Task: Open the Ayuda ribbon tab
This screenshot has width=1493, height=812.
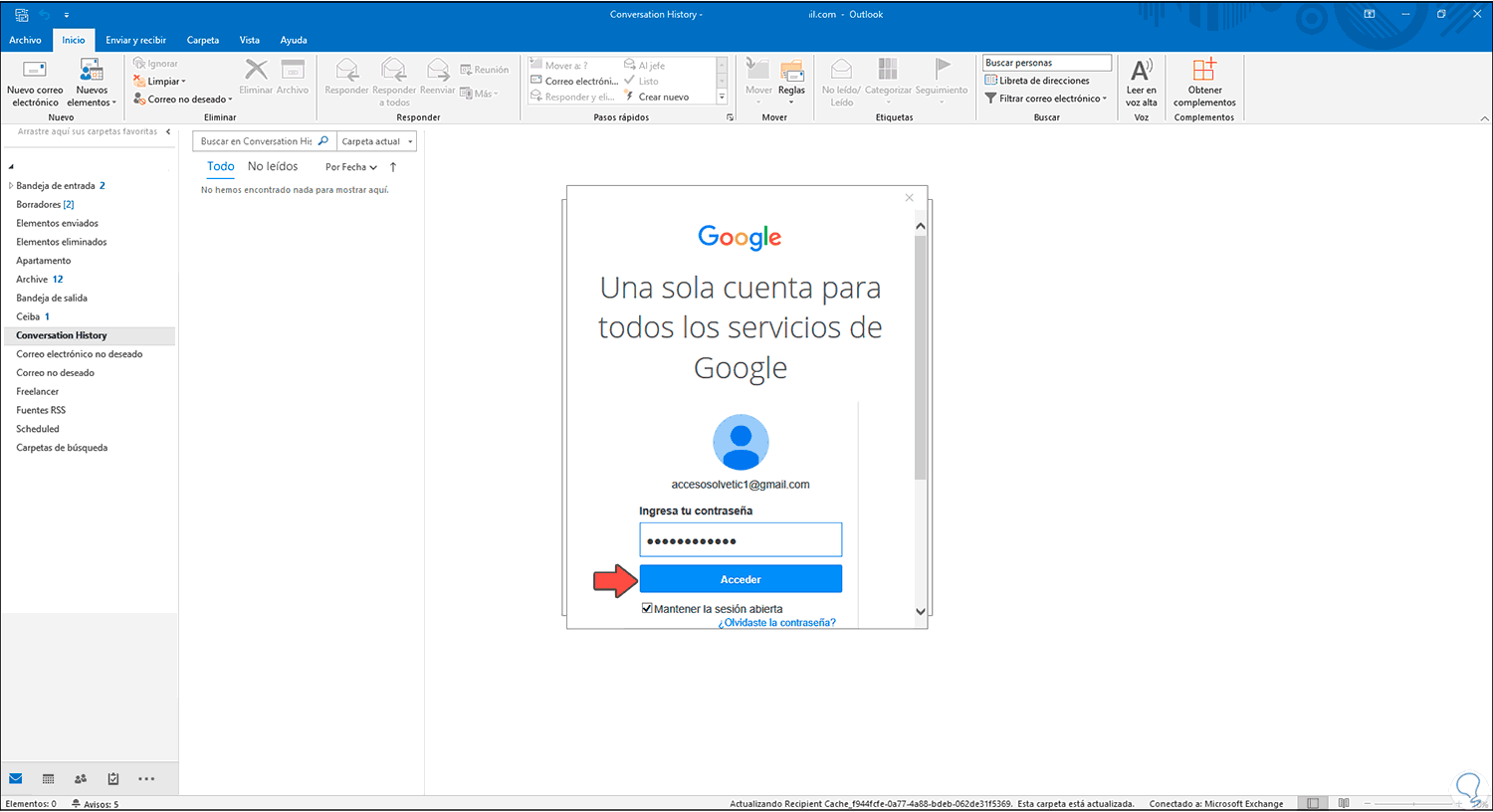Action: coord(294,40)
